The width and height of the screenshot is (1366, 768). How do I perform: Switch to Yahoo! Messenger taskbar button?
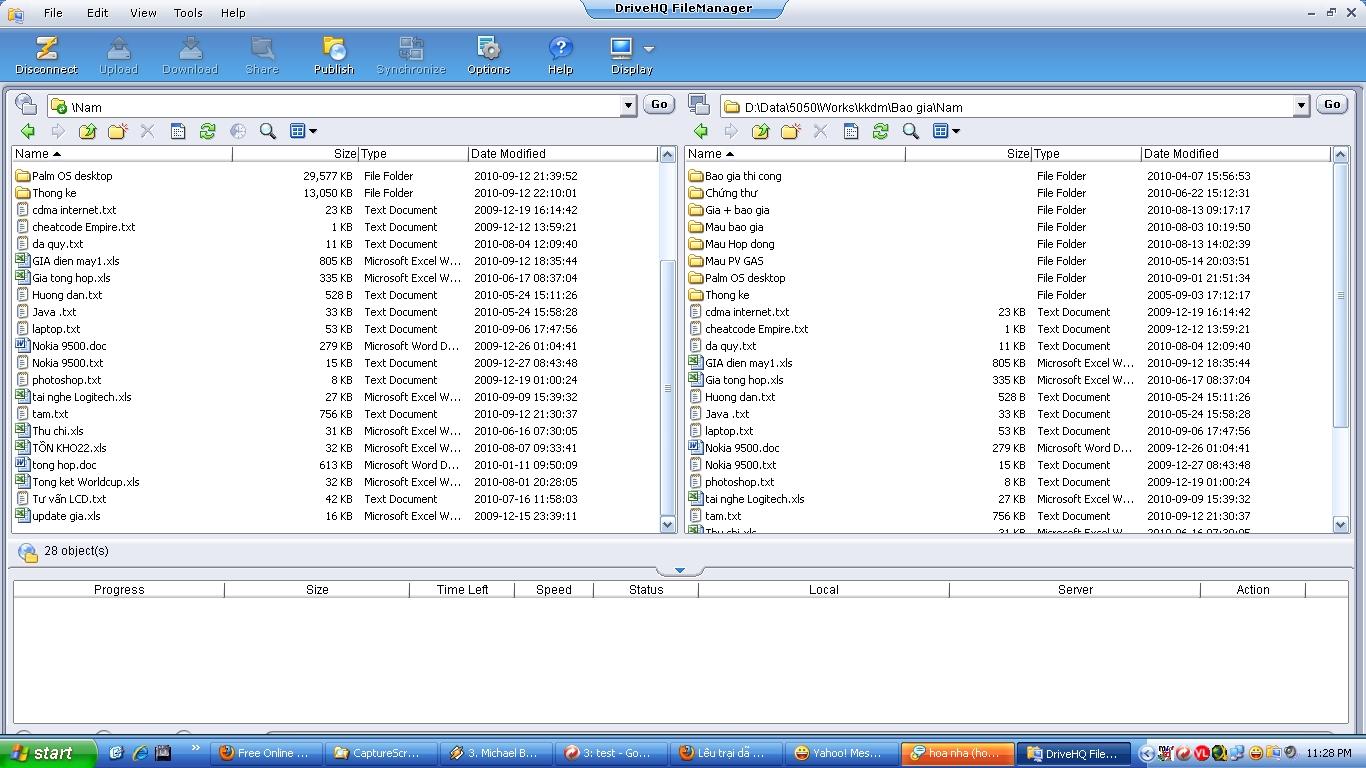(839, 753)
